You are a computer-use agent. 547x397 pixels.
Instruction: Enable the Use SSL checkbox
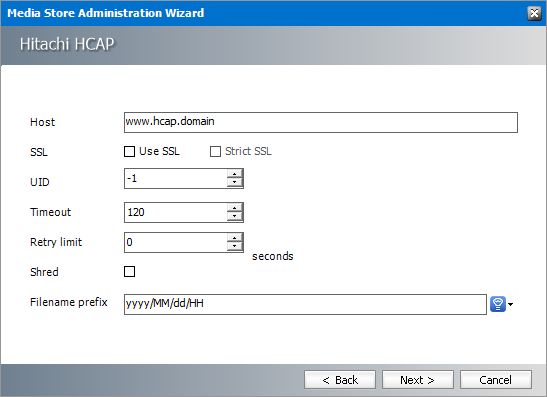pos(129,151)
